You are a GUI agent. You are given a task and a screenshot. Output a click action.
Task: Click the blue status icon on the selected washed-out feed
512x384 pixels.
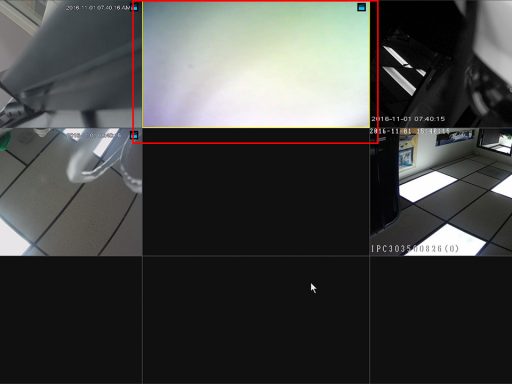pyautogui.click(x=361, y=7)
